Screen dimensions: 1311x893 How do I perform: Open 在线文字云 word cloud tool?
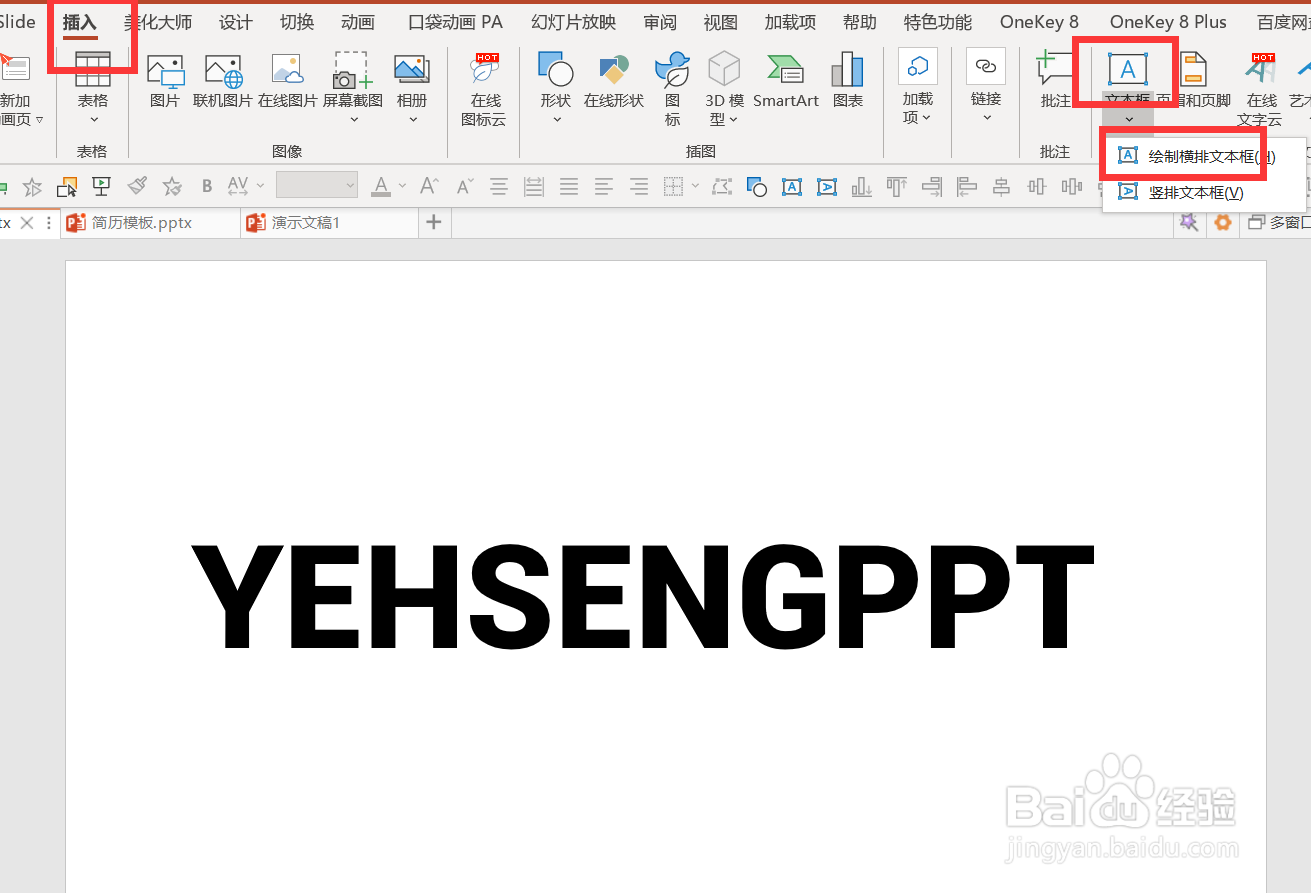(1261, 90)
